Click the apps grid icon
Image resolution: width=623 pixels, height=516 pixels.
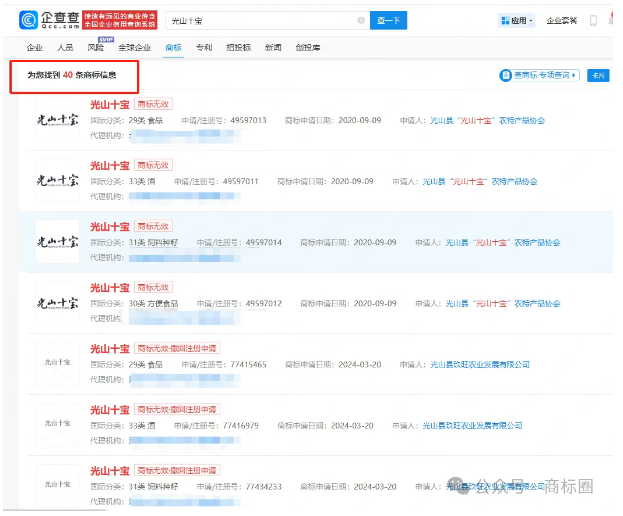504,20
